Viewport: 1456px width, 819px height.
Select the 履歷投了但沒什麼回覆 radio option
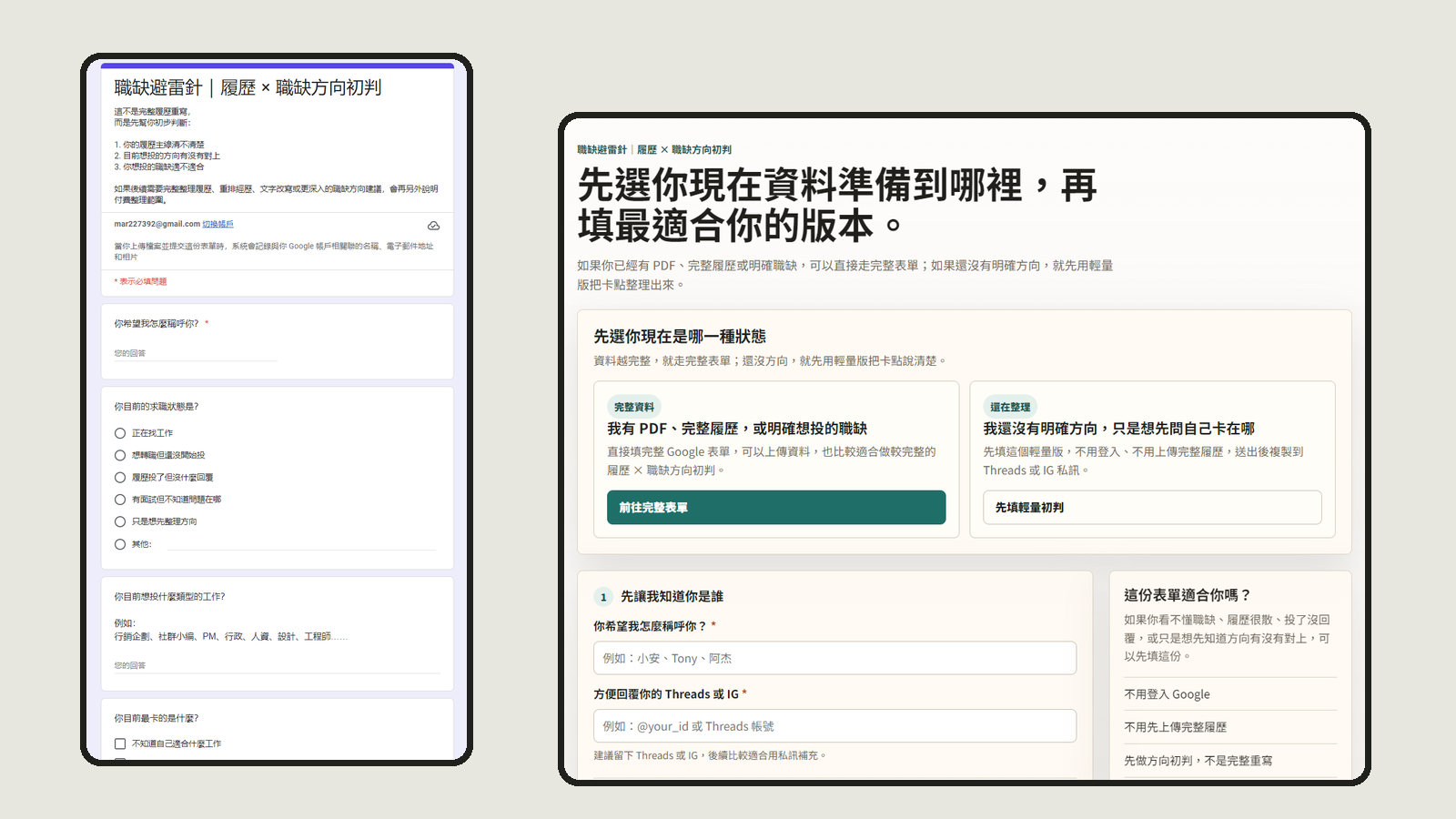[120, 477]
